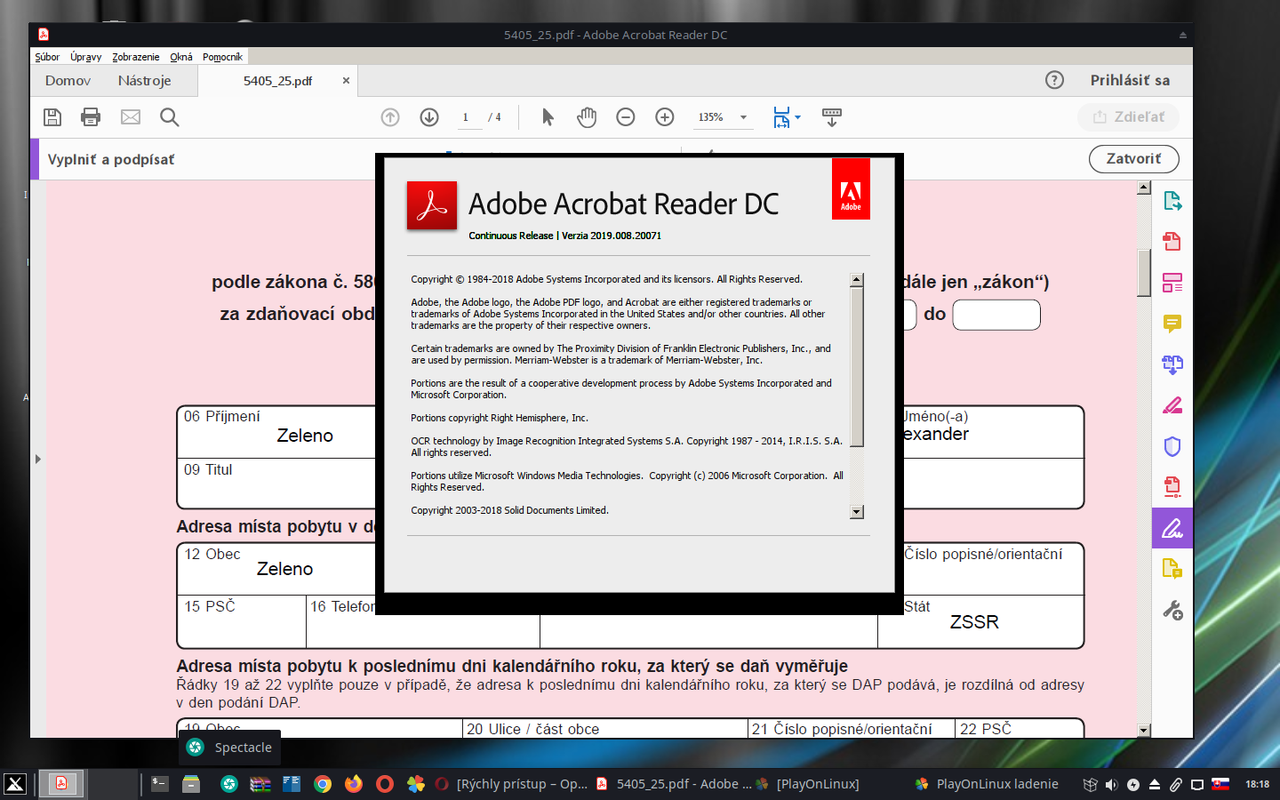Open the Pomocník menu

coord(222,57)
